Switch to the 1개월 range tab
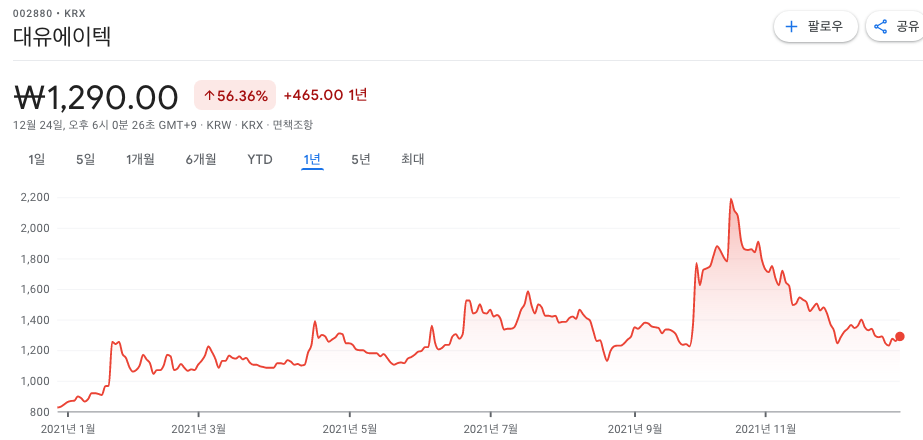 140,159
